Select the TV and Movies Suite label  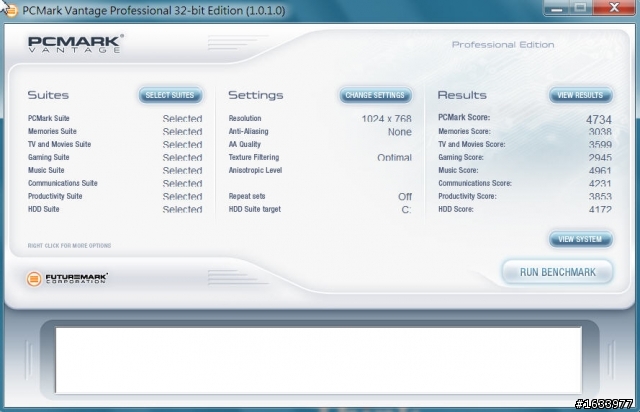point(60,144)
